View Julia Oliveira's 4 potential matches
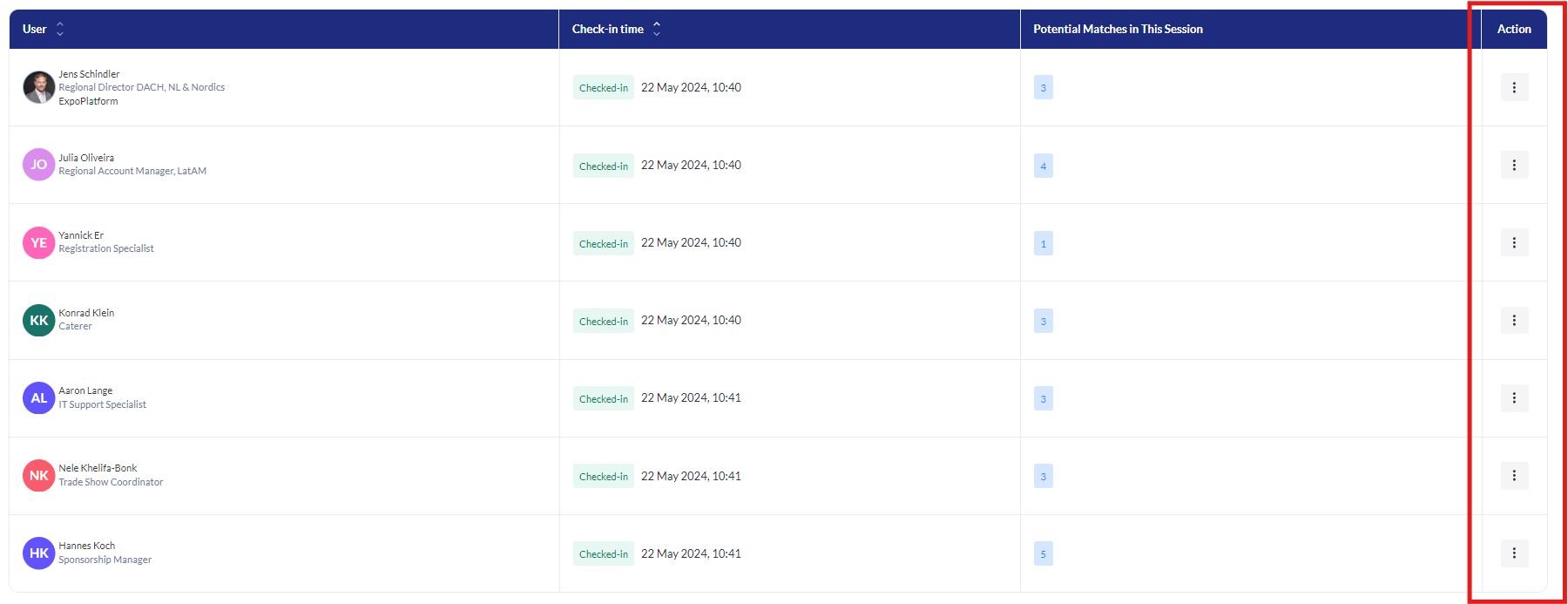The height and width of the screenshot is (604, 1568). click(1043, 166)
